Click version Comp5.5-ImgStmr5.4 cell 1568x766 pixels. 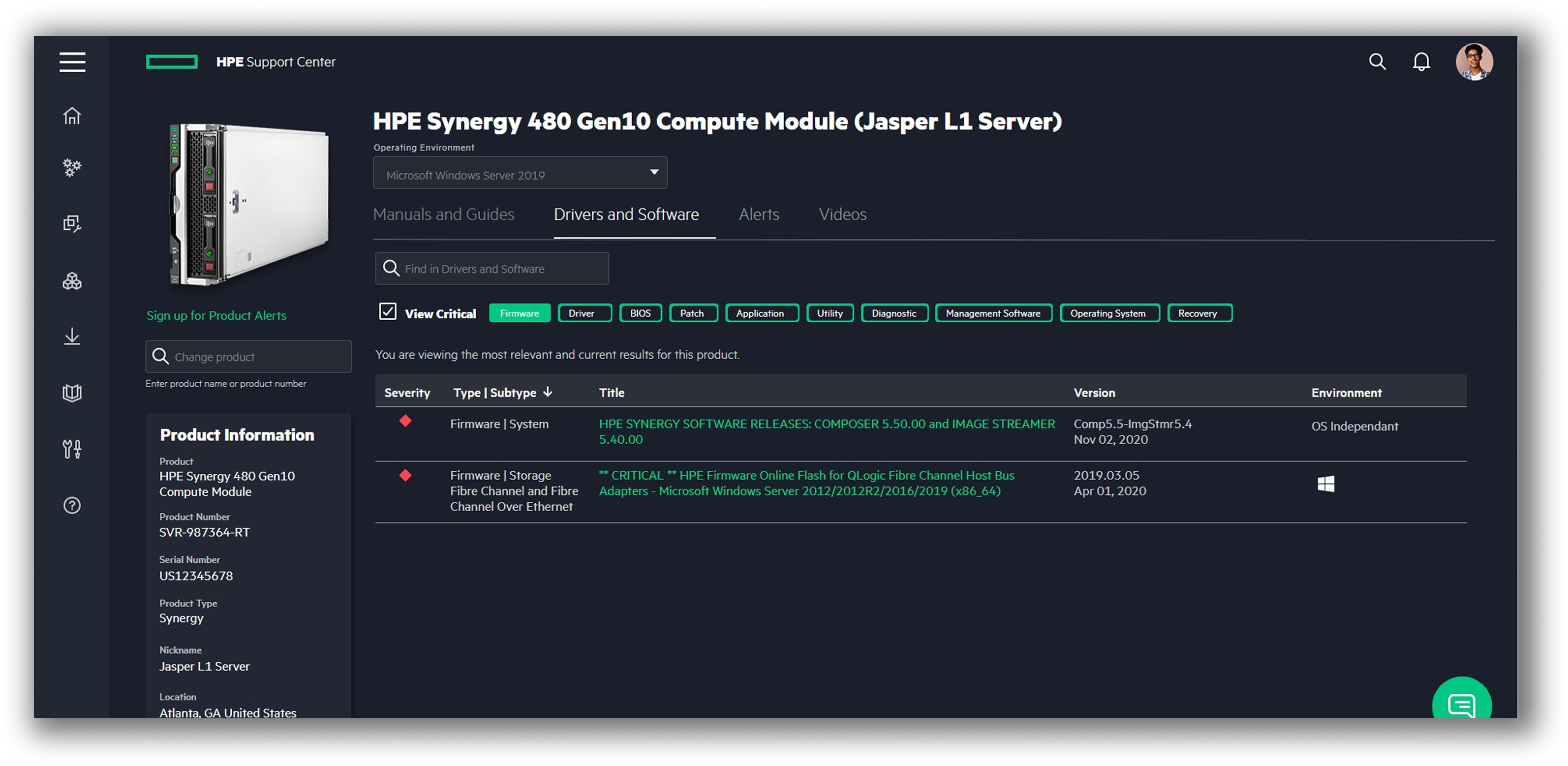1132,424
